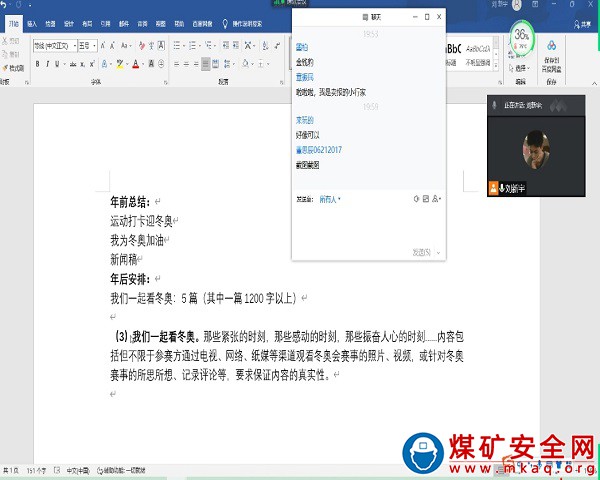Center the paragraph text
The image size is (600, 480).
click(186, 64)
